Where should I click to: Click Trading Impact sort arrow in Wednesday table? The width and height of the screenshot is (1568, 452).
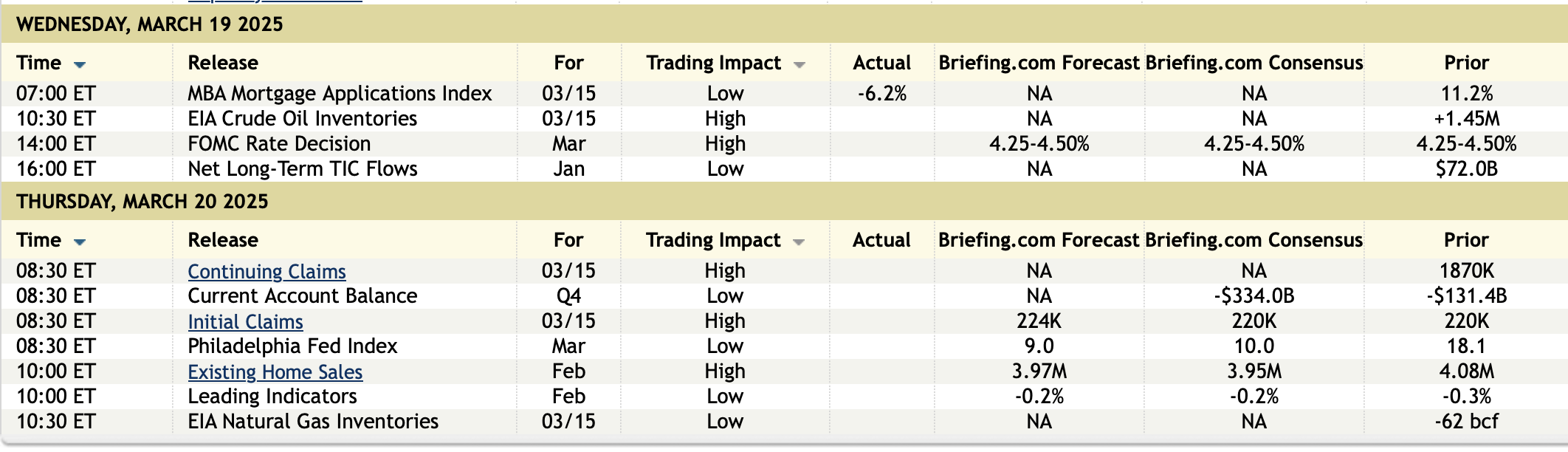click(x=799, y=65)
